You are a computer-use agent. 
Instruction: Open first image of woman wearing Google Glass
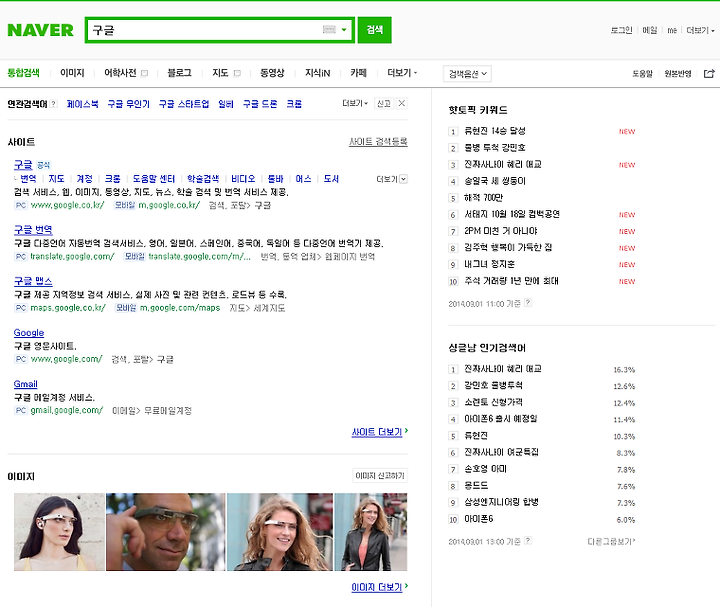pyautogui.click(x=59, y=532)
